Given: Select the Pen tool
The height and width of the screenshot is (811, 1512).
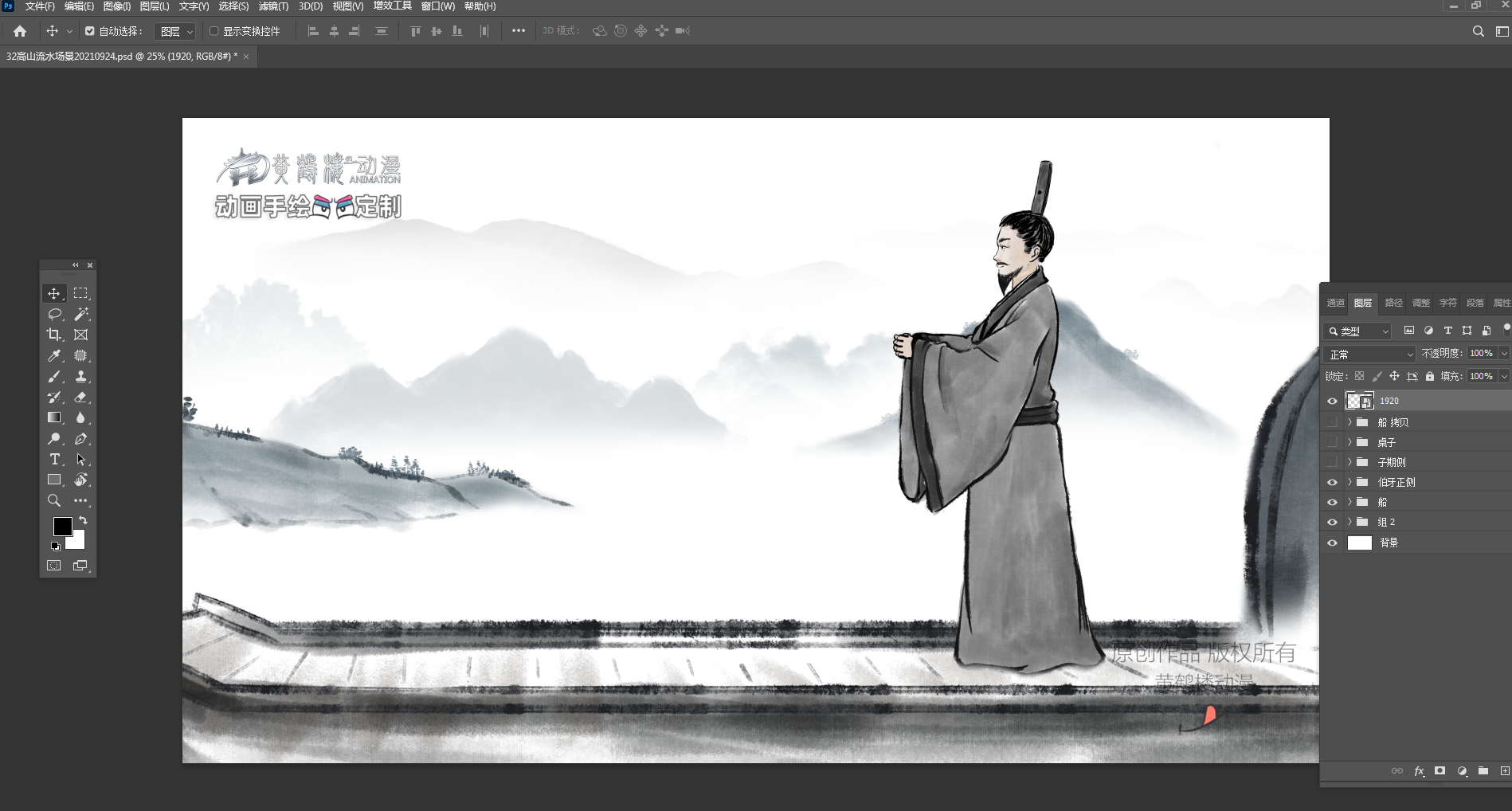Looking at the screenshot, I should pyautogui.click(x=80, y=438).
